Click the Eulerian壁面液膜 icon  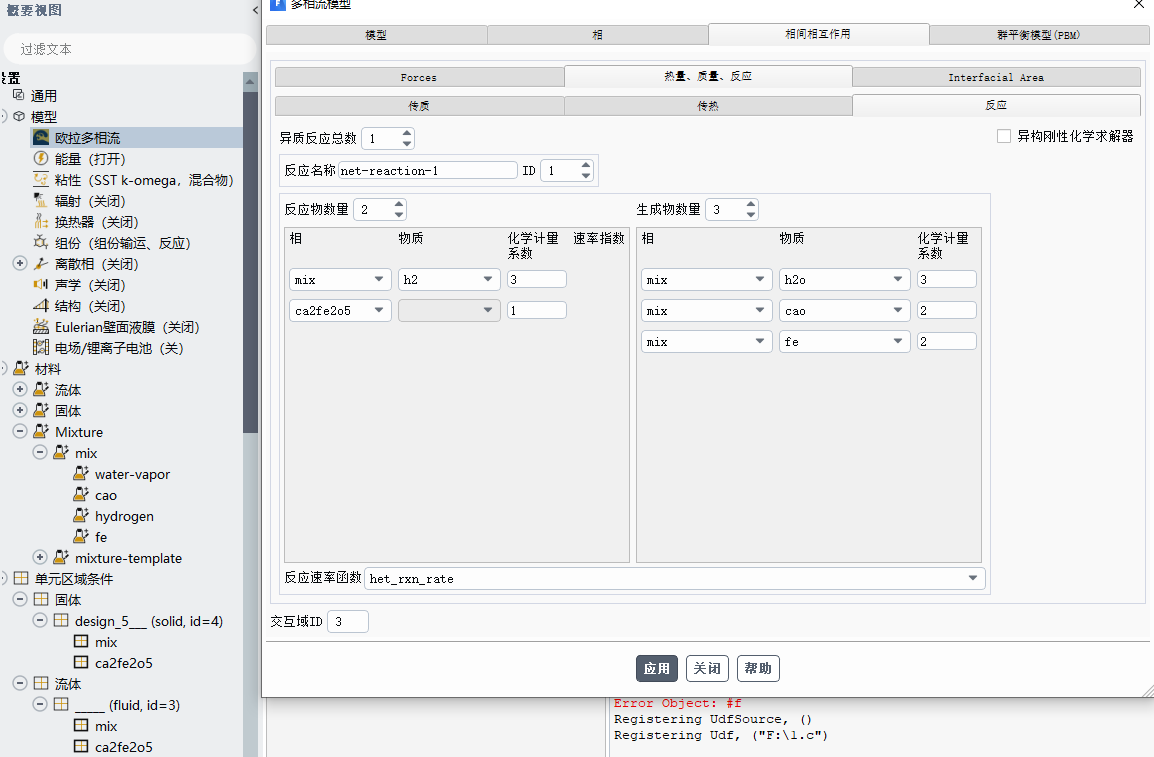coord(41,327)
